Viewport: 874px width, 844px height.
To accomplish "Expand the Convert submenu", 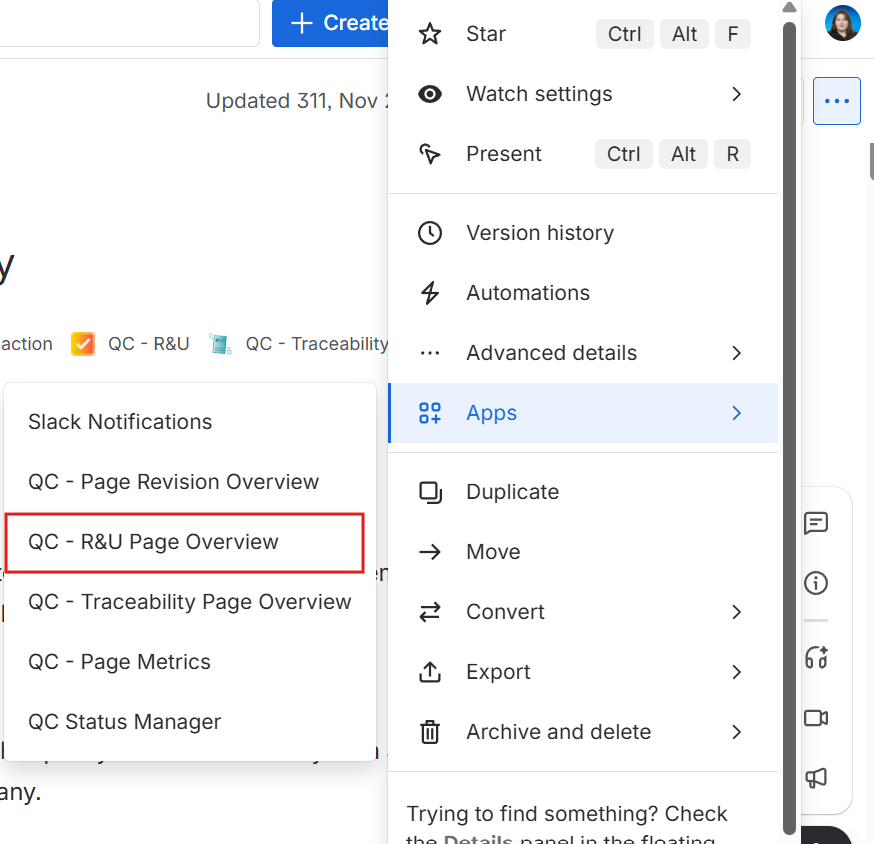I will point(736,612).
